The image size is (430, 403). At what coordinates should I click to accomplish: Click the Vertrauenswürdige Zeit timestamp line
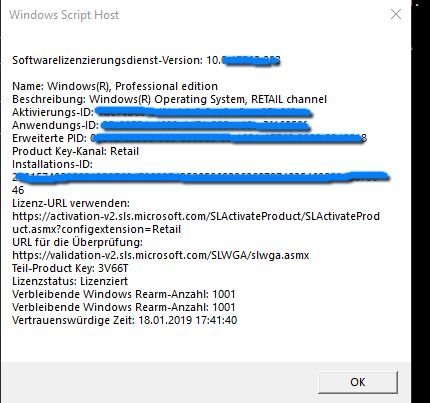(x=125, y=320)
